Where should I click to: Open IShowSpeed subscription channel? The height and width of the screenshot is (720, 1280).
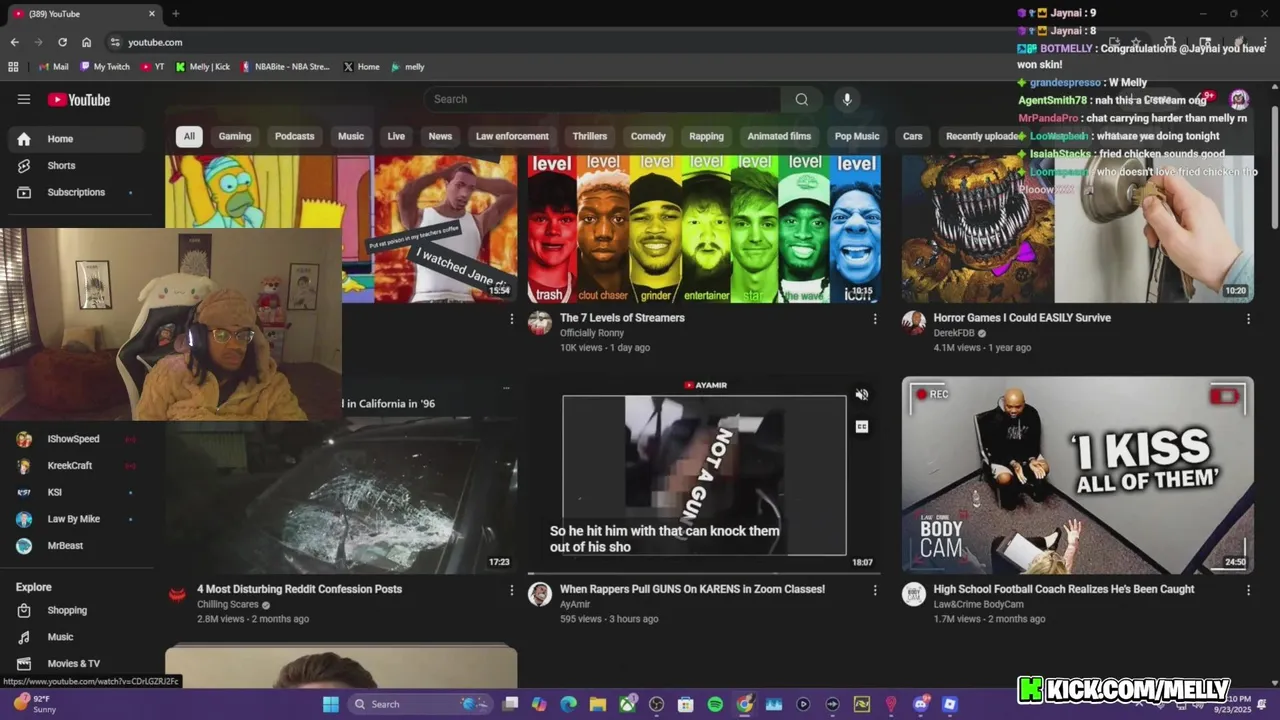click(x=78, y=439)
